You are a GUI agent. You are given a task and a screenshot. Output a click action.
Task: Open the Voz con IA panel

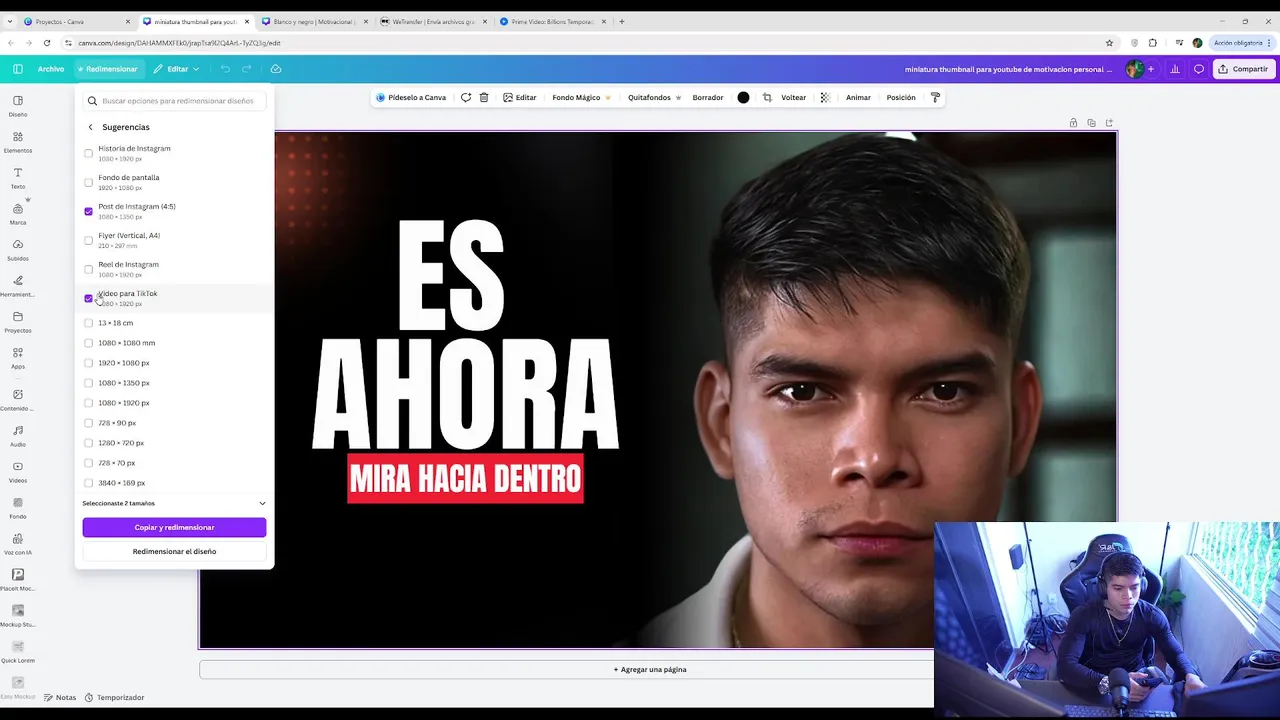coord(18,543)
